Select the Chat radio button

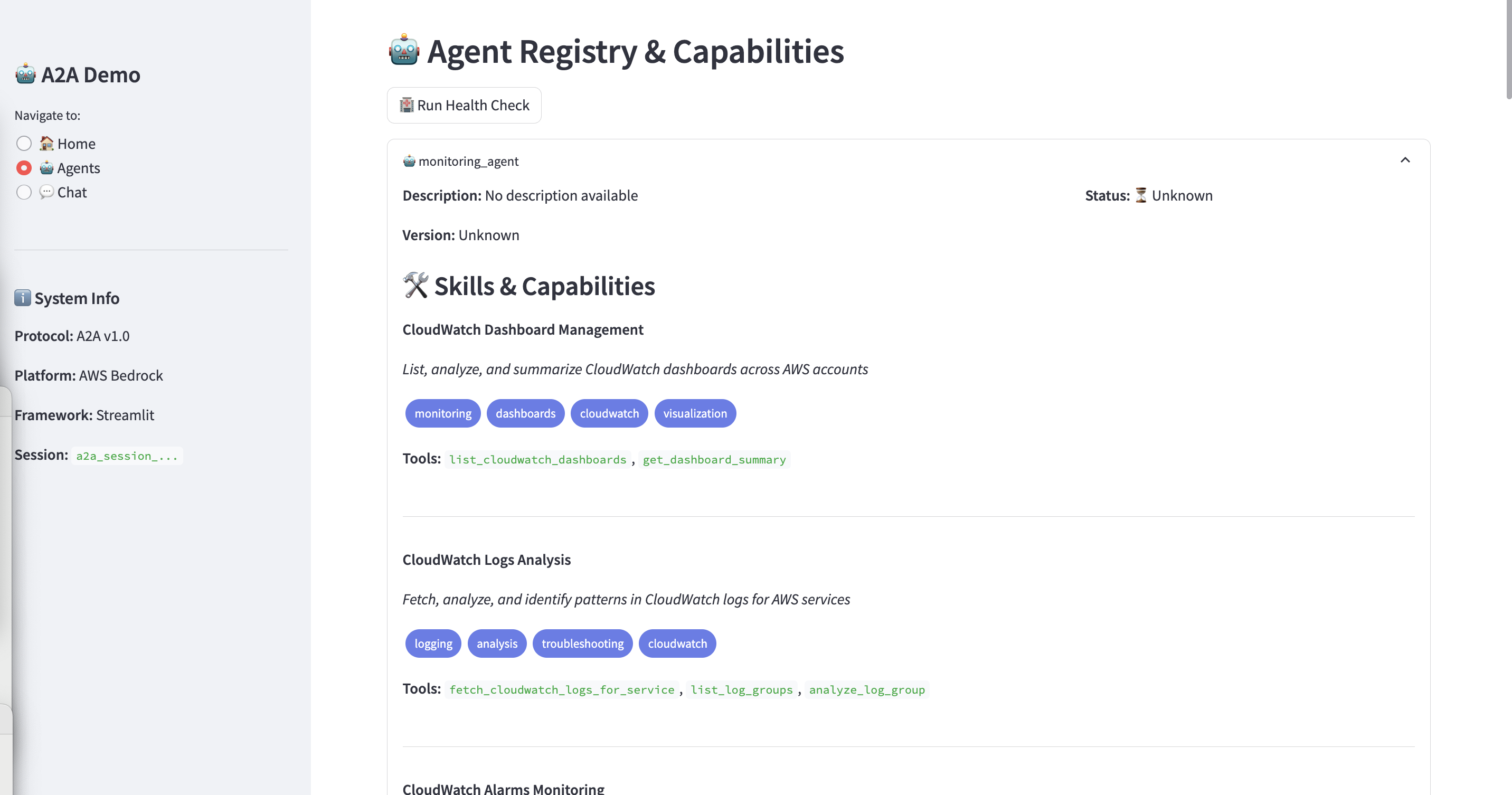[x=24, y=192]
